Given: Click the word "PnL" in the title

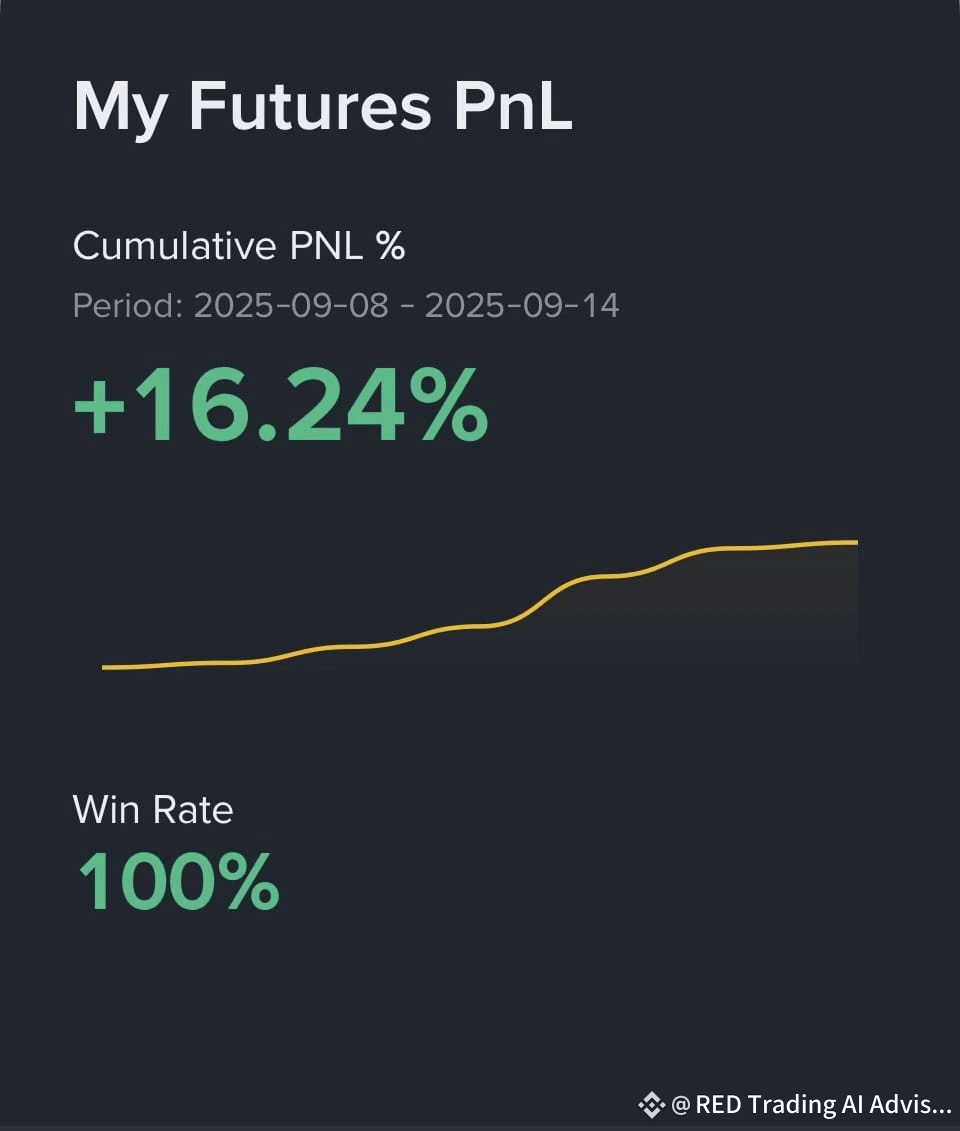Looking at the screenshot, I should coord(513,105).
